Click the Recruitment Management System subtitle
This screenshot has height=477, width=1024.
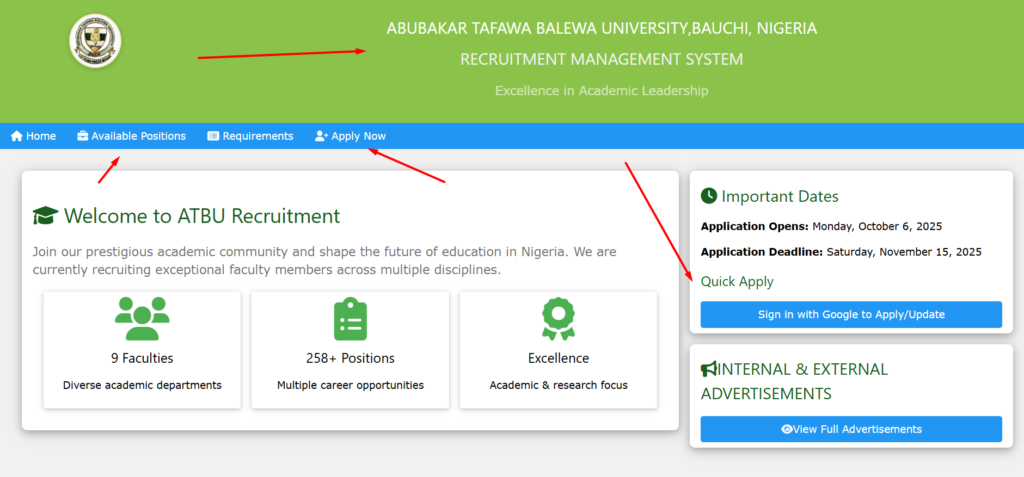pyautogui.click(x=601, y=59)
